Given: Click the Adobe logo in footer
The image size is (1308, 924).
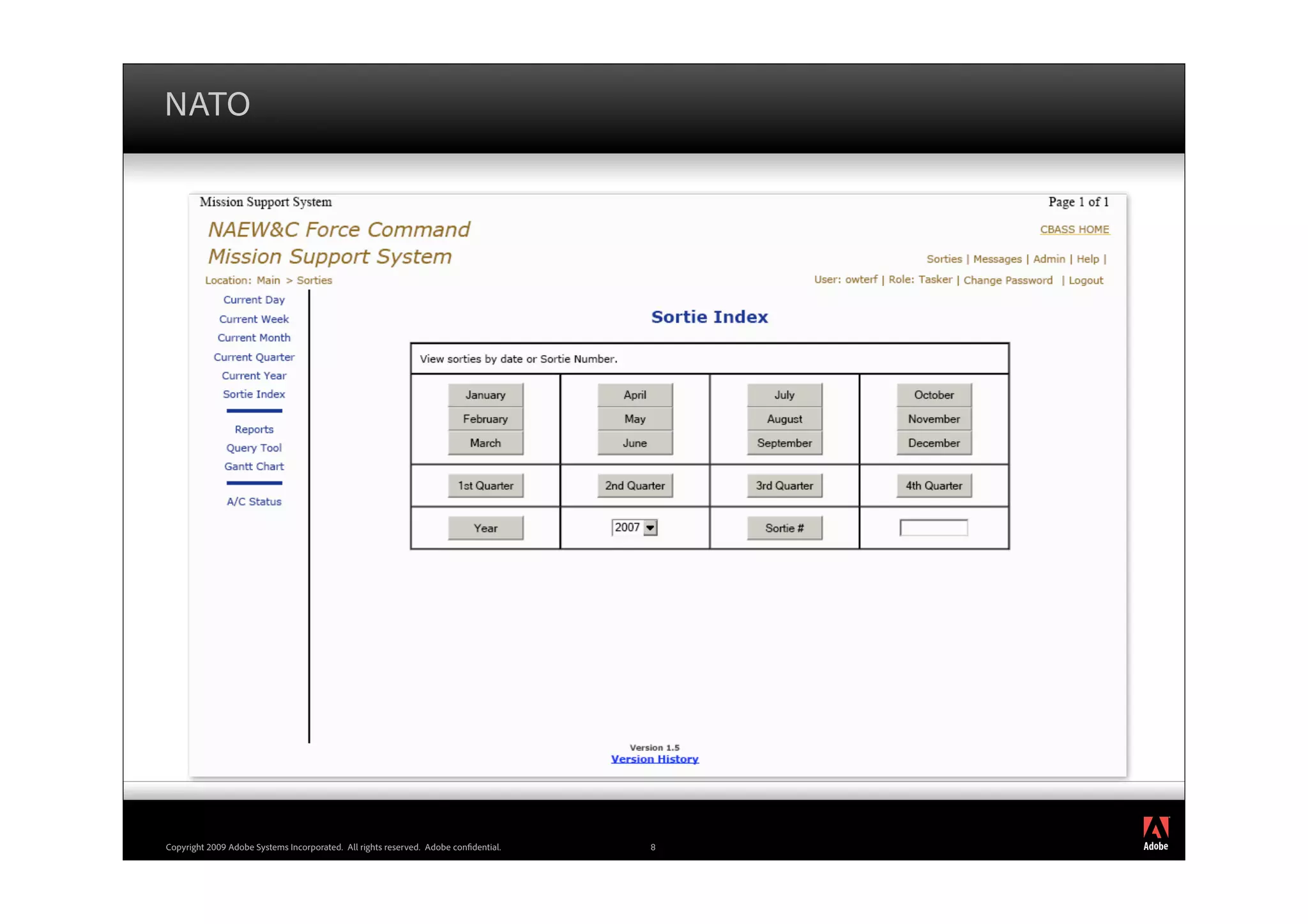Looking at the screenshot, I should click(x=1155, y=833).
